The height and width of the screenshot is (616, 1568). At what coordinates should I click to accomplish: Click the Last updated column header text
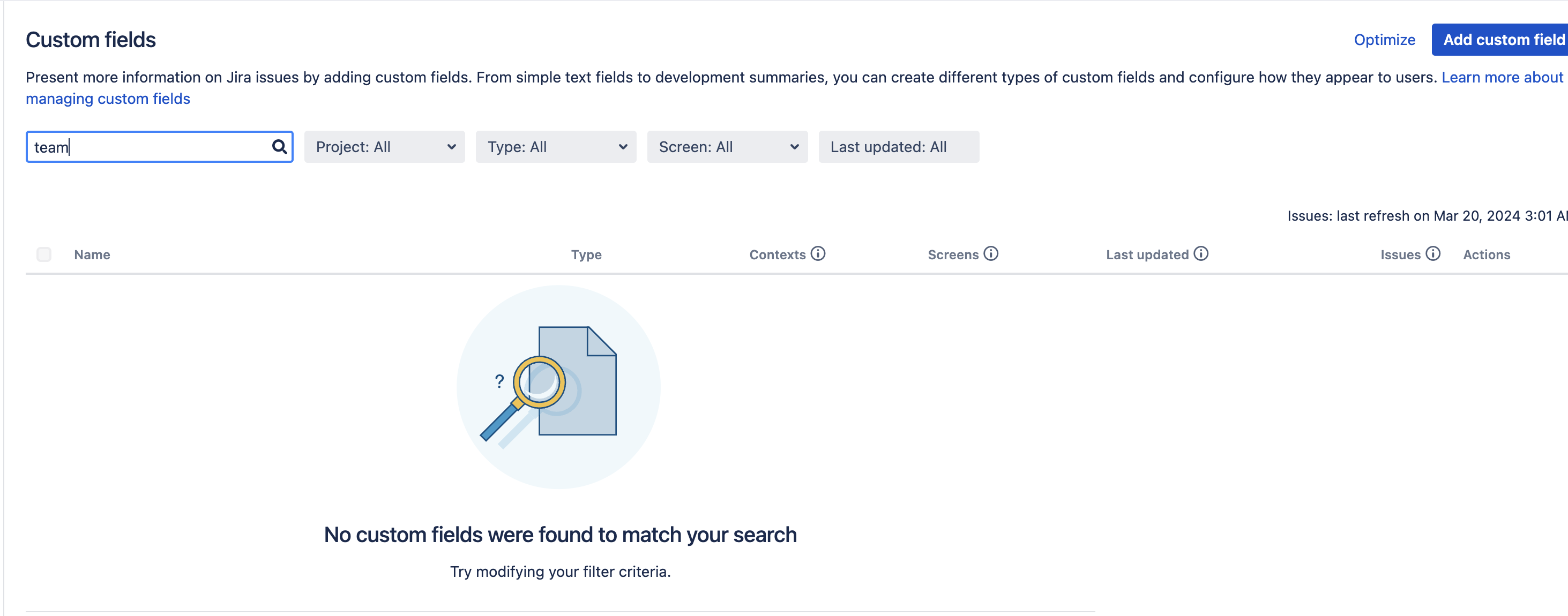pyautogui.click(x=1147, y=255)
